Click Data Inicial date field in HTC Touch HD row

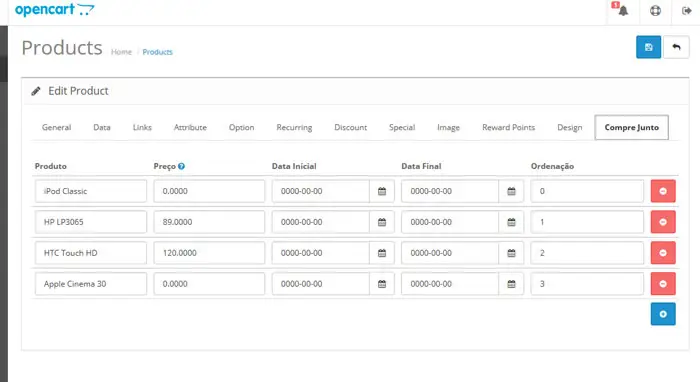(x=321, y=253)
